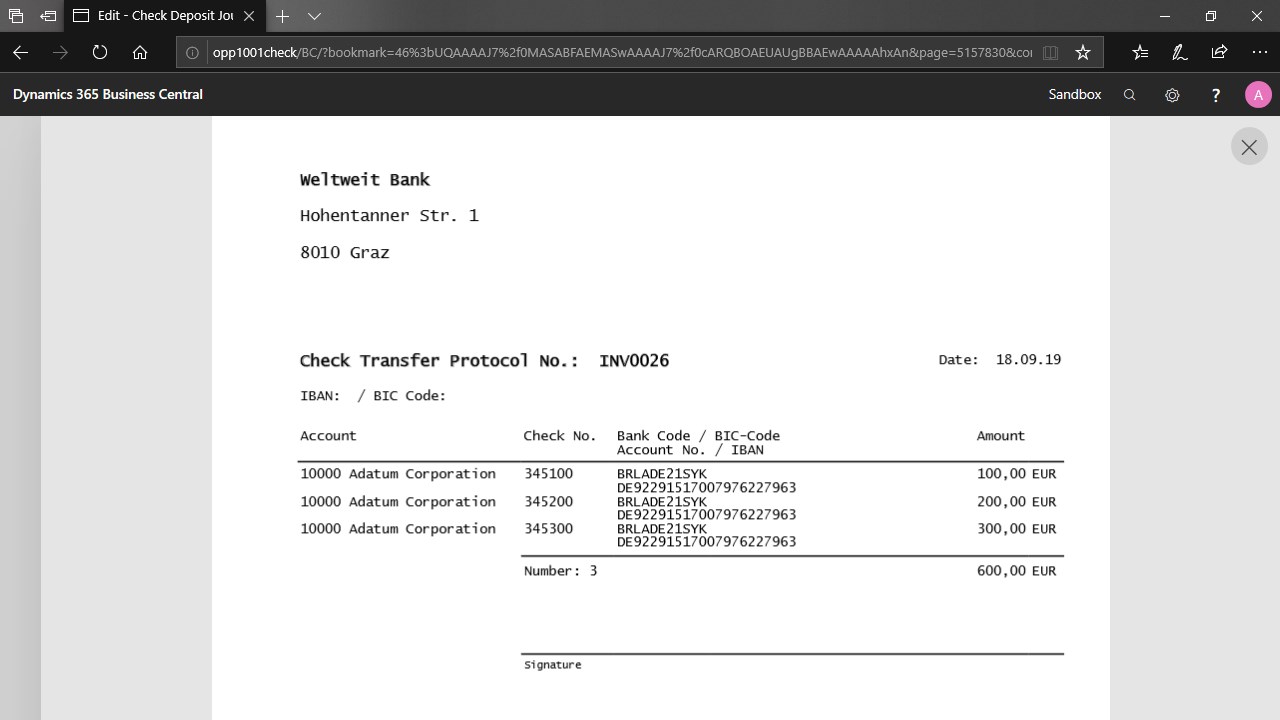The height and width of the screenshot is (720, 1280).
Task: Select Adatum Corporation in 345100 row
Action: [x=422, y=474]
